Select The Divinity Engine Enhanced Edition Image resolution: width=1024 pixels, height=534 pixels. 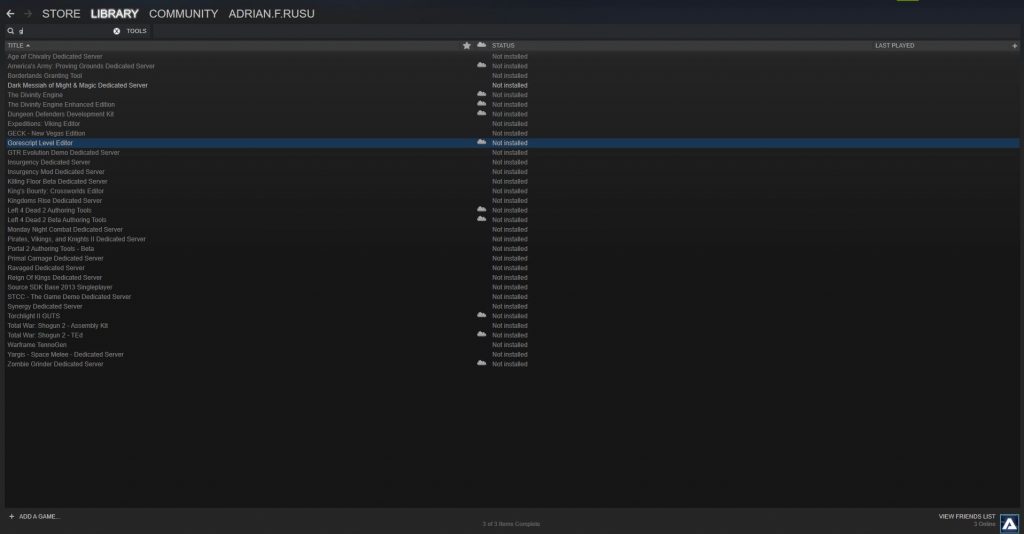(x=61, y=104)
